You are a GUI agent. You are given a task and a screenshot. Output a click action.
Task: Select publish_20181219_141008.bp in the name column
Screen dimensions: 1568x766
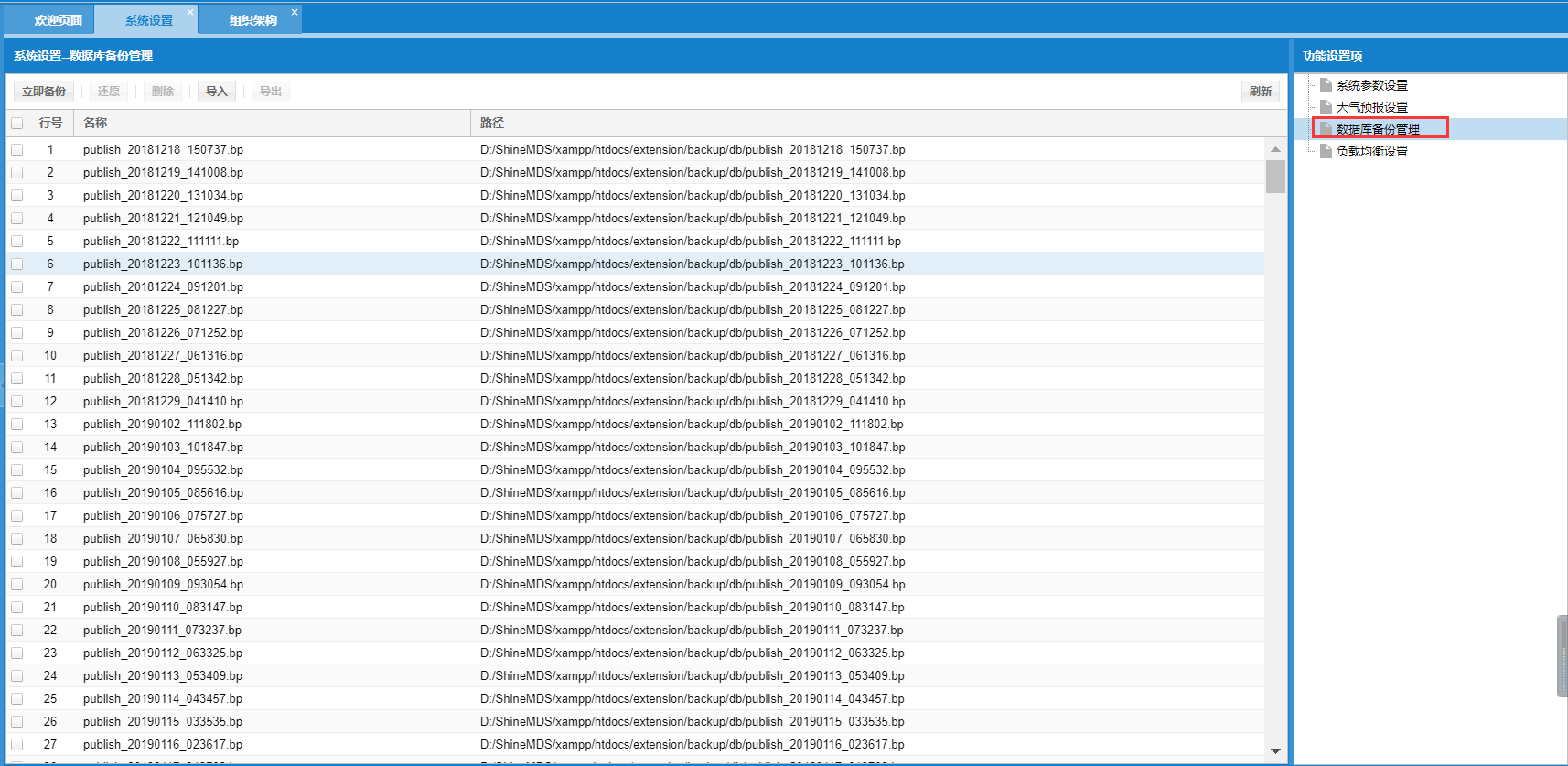[163, 172]
